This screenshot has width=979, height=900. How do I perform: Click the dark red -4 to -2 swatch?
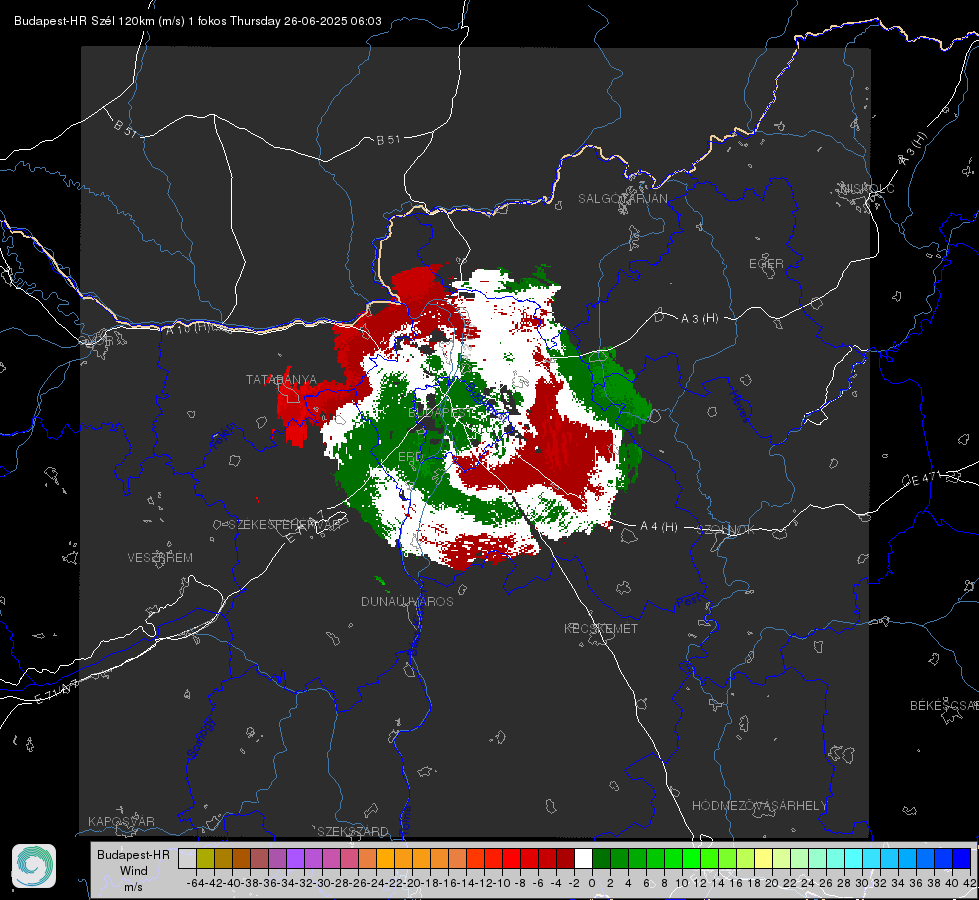566,859
